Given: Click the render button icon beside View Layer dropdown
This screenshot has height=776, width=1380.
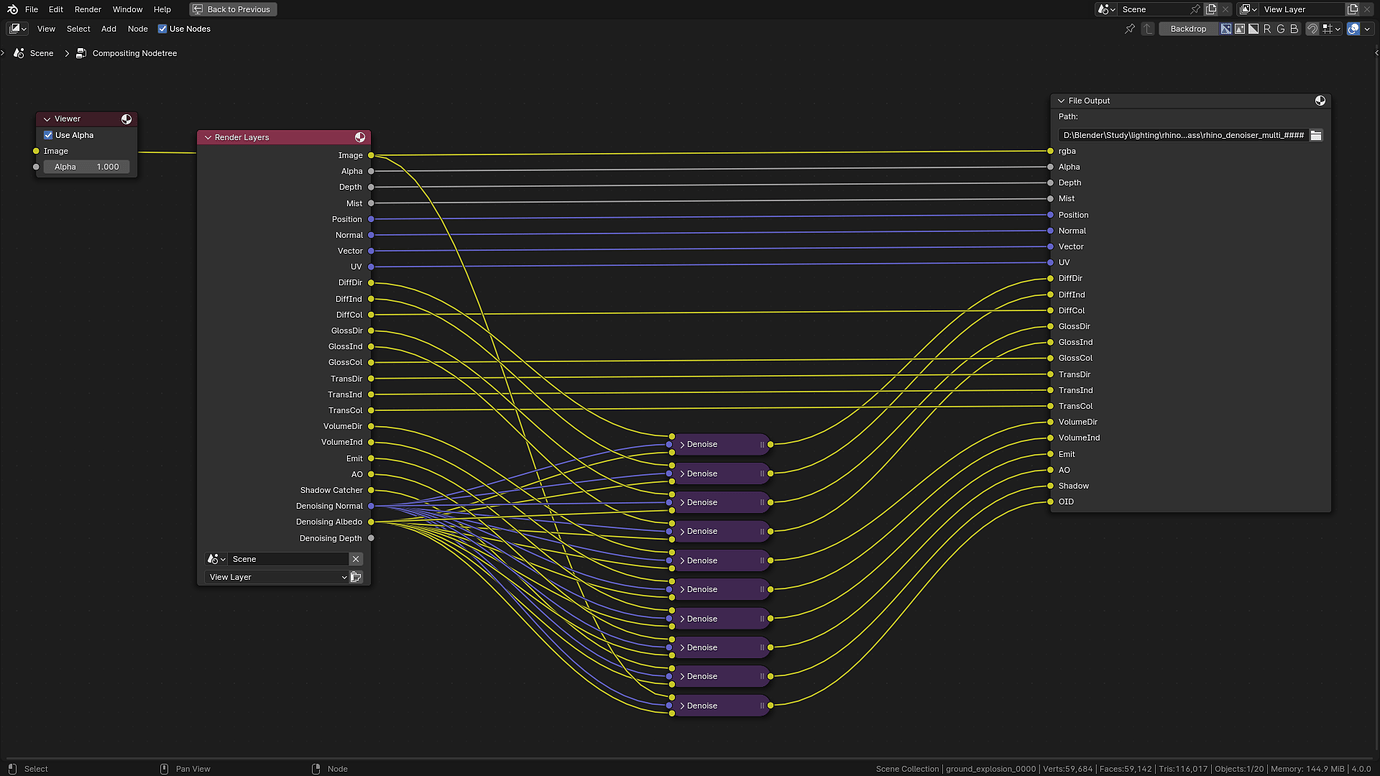Looking at the screenshot, I should [356, 577].
